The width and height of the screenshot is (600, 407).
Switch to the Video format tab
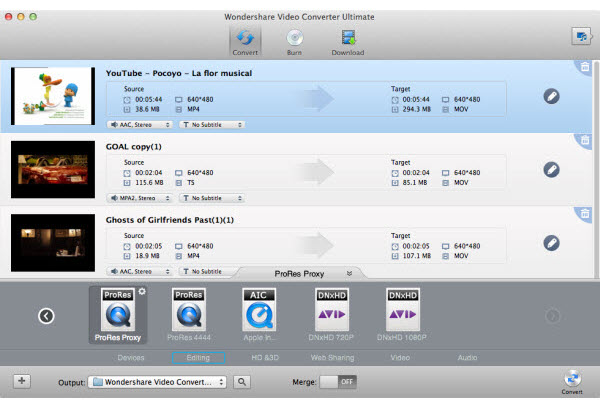click(400, 358)
